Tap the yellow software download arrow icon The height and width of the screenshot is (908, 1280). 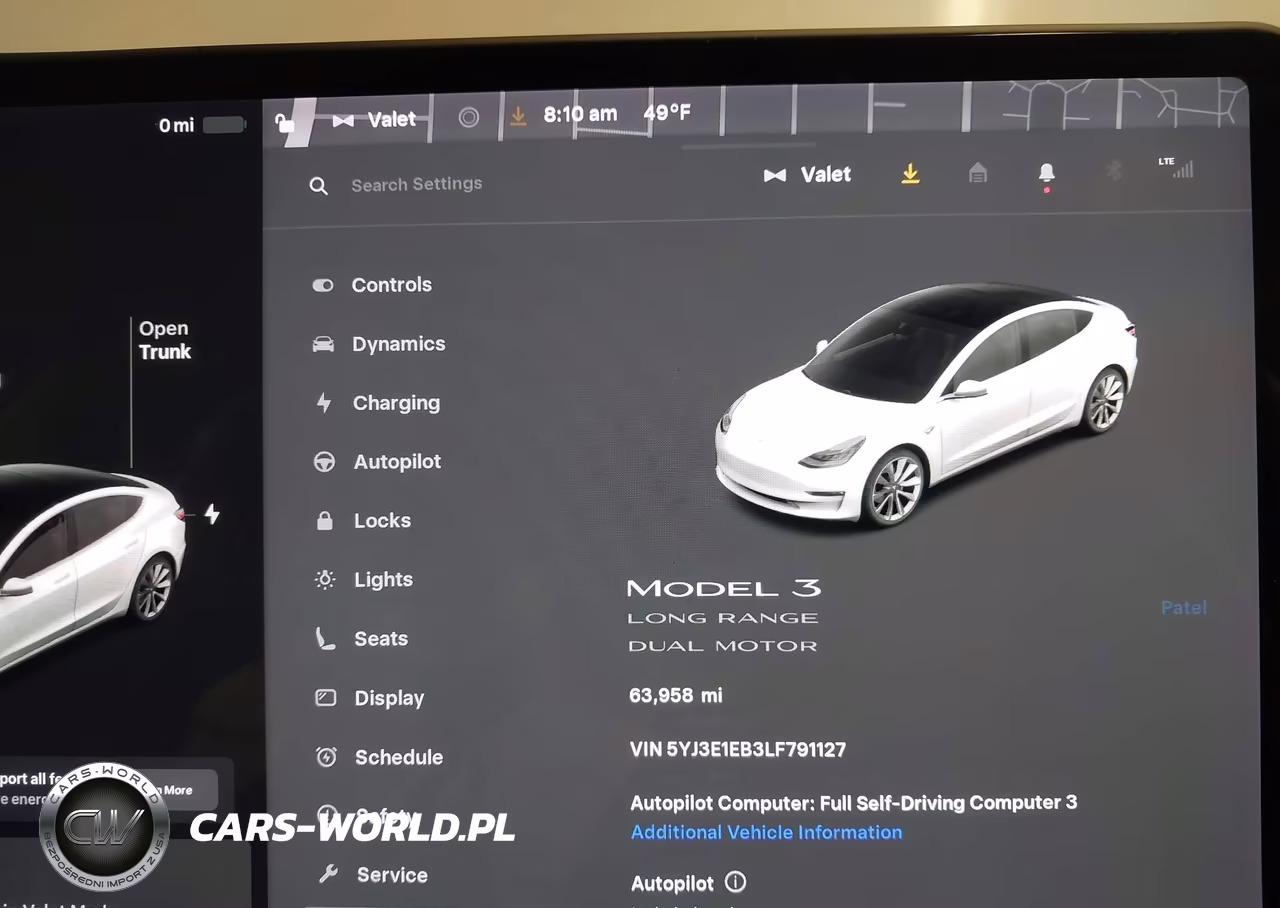(x=910, y=174)
